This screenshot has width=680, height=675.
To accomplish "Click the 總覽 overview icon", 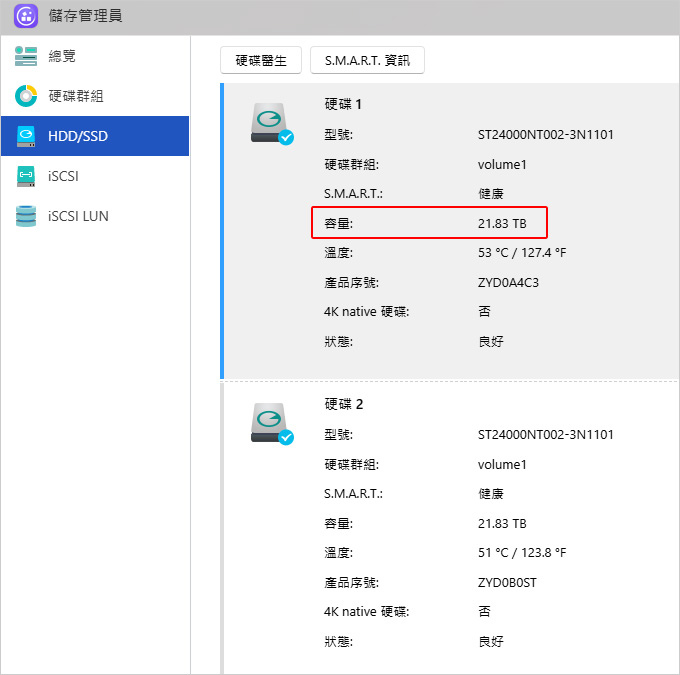I will pyautogui.click(x=26, y=56).
